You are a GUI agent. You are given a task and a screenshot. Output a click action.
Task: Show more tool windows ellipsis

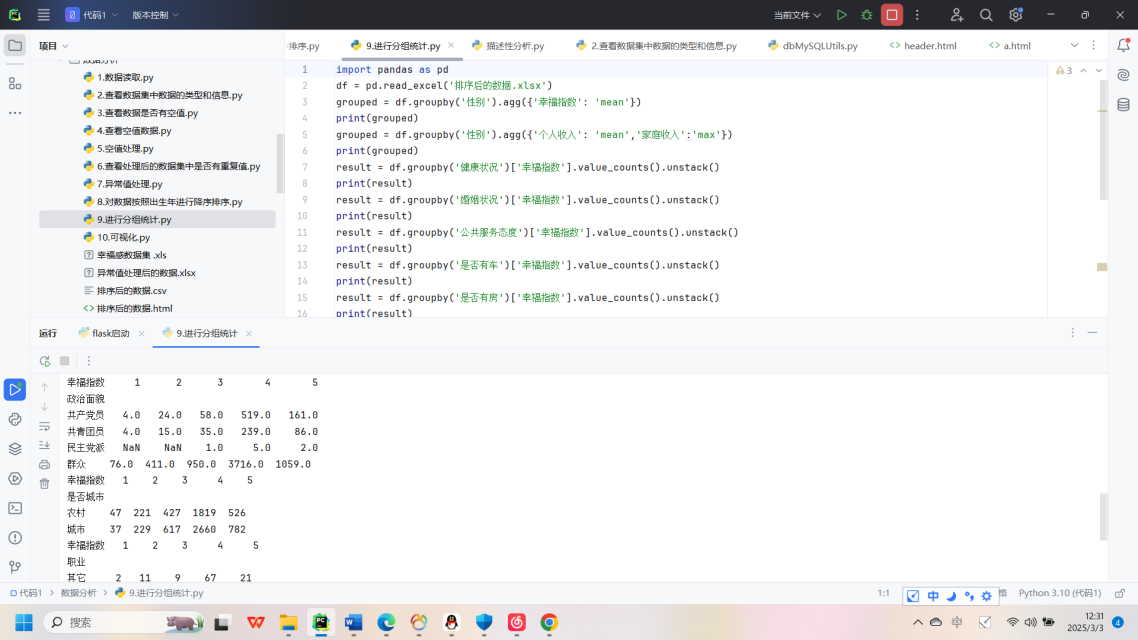tap(15, 113)
